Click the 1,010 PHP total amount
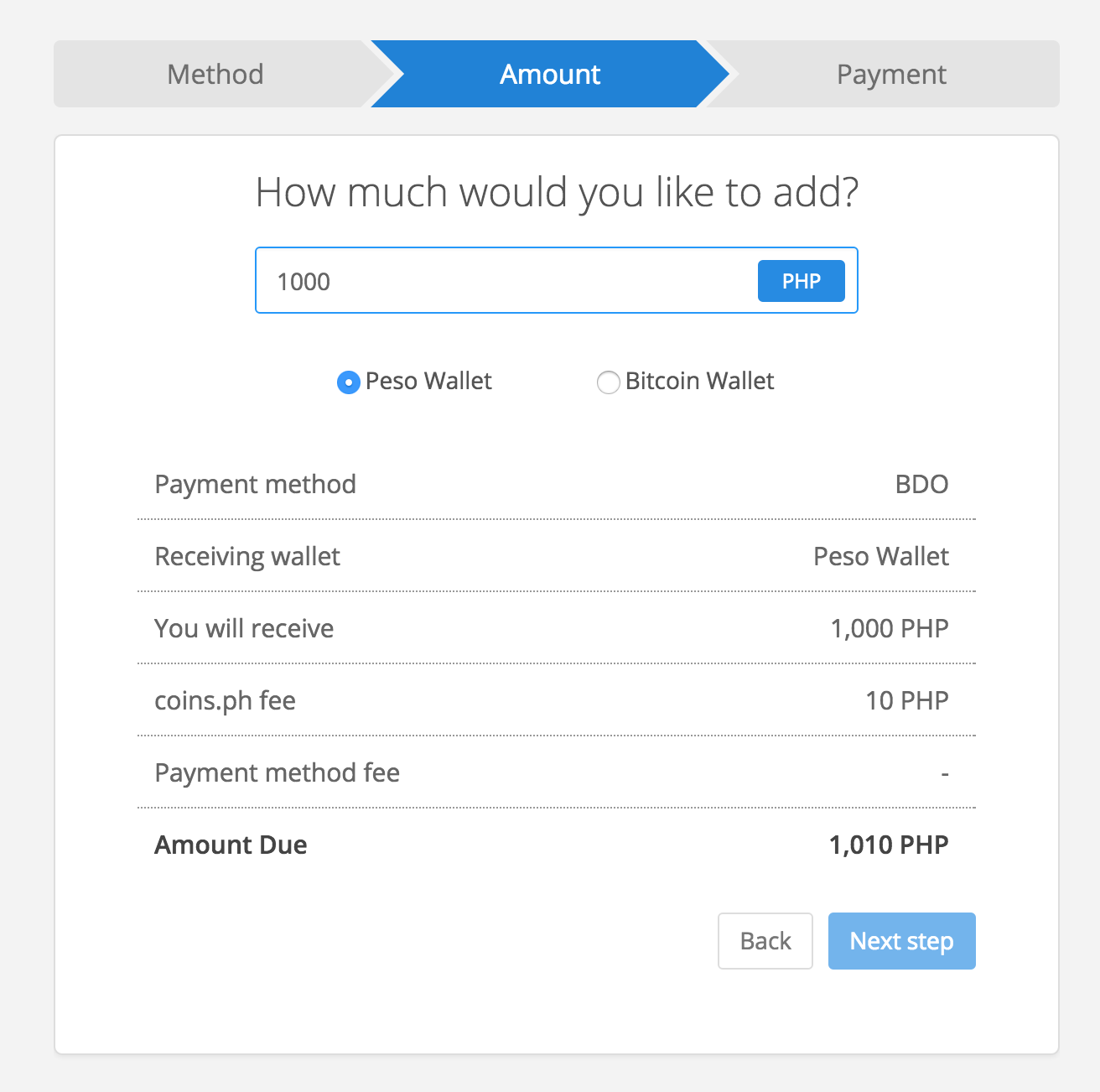 (888, 845)
